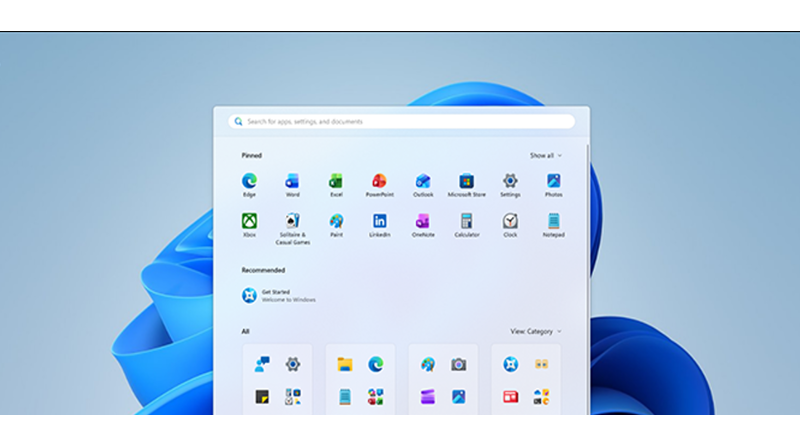The image size is (800, 445).
Task: Open Edge icon in the All section
Action: click(x=376, y=364)
